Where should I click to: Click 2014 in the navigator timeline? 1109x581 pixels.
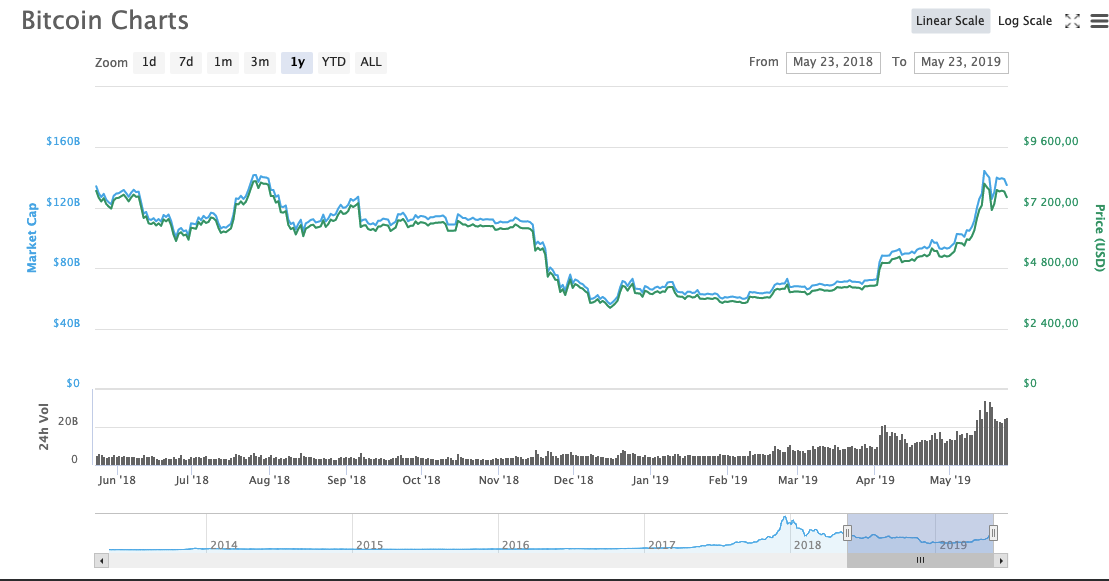click(x=223, y=546)
